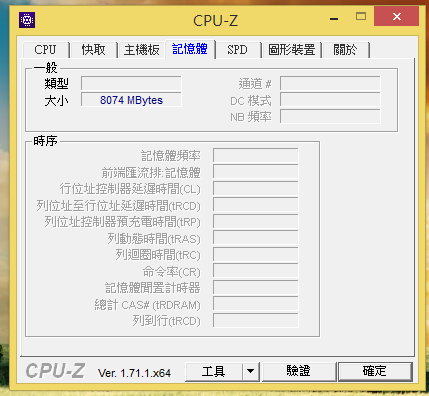The width and height of the screenshot is (429, 396).
Task: Click the NB 頻率 value field
Action: 330,116
